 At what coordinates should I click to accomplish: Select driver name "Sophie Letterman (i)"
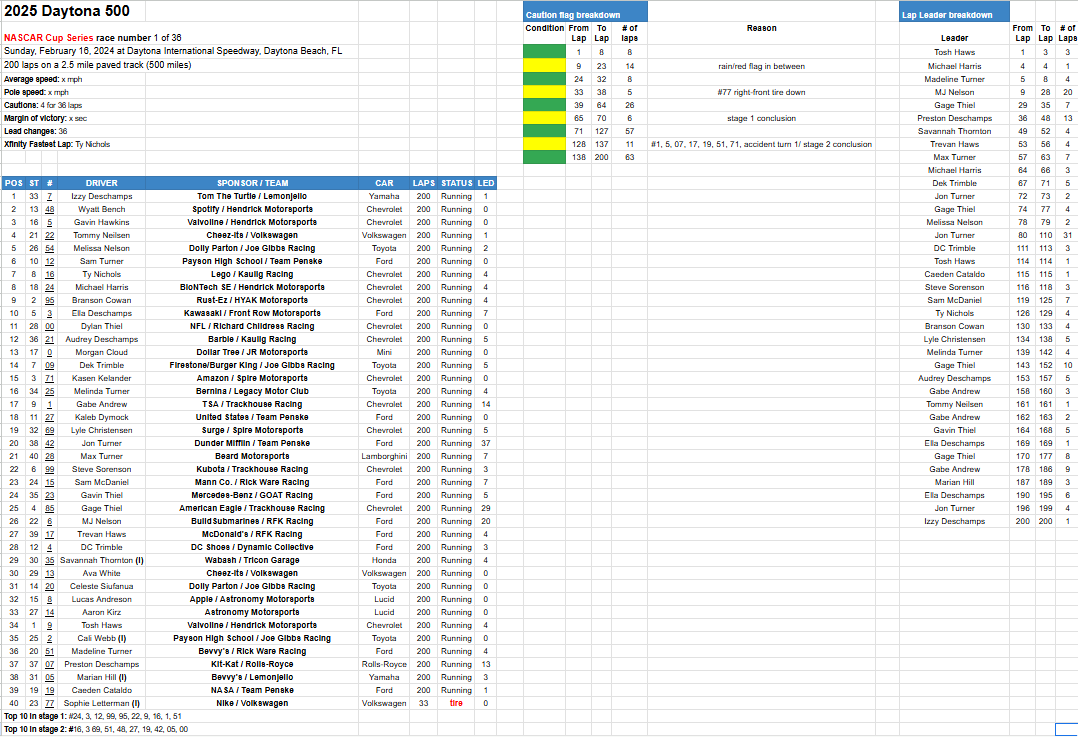click(102, 703)
